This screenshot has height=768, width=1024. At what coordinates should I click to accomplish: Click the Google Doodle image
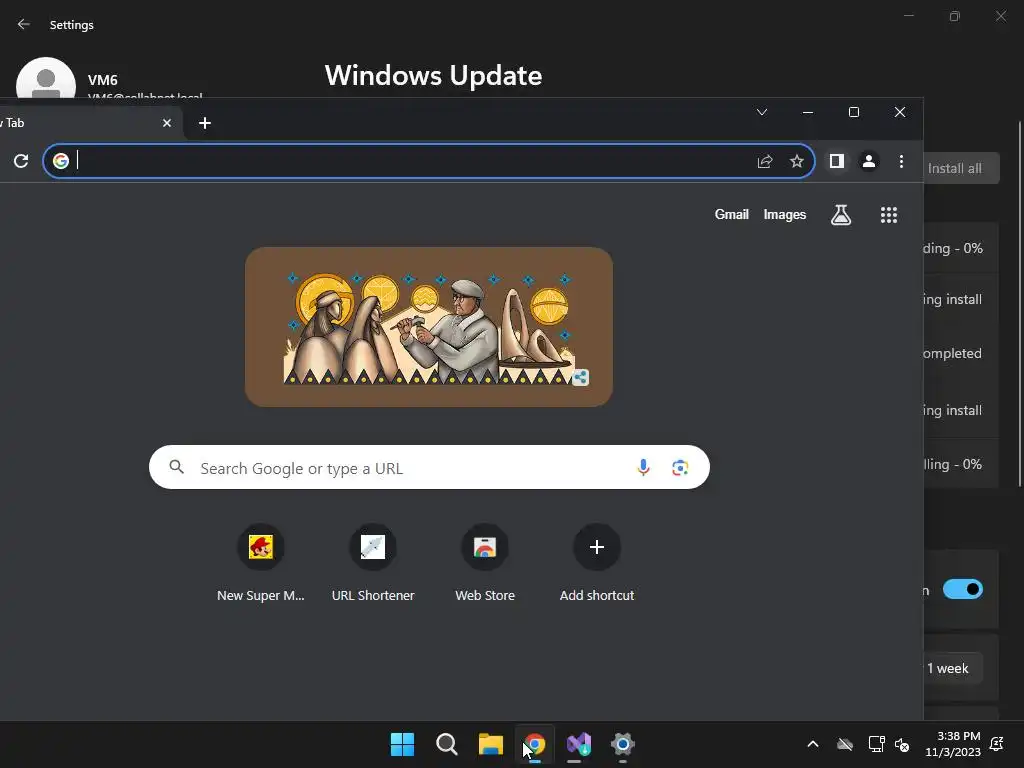click(x=428, y=327)
